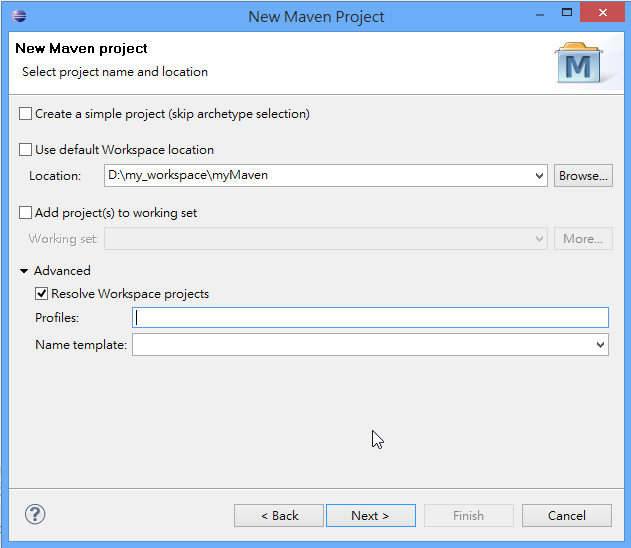Tick Use default Workspace location checkbox
This screenshot has width=631, height=548.
tap(25, 150)
